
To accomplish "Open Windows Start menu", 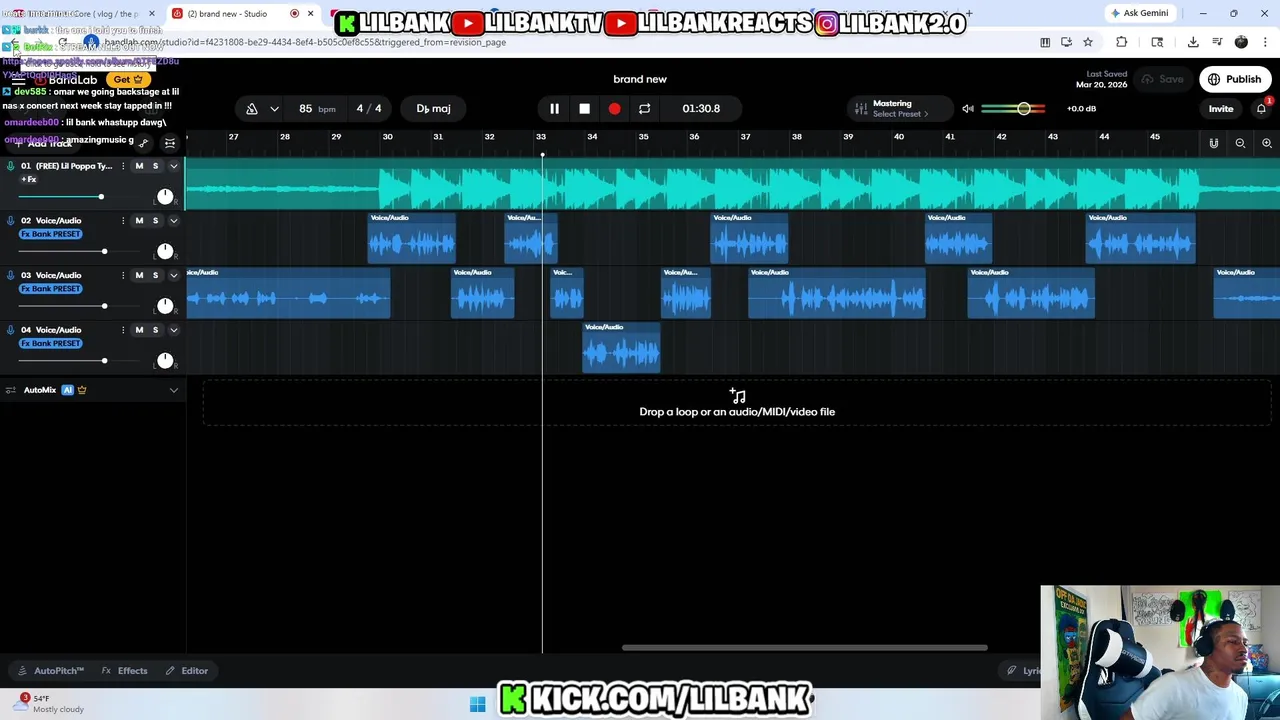I will click(477, 705).
